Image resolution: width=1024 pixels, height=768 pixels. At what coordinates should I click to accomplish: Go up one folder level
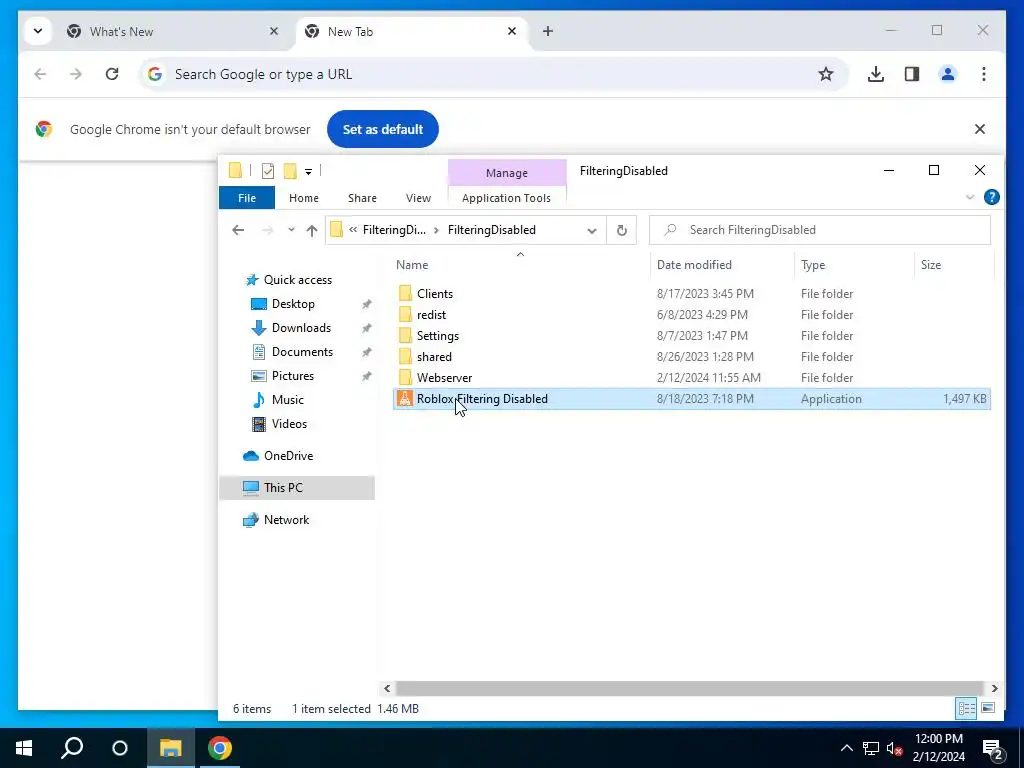(312, 230)
